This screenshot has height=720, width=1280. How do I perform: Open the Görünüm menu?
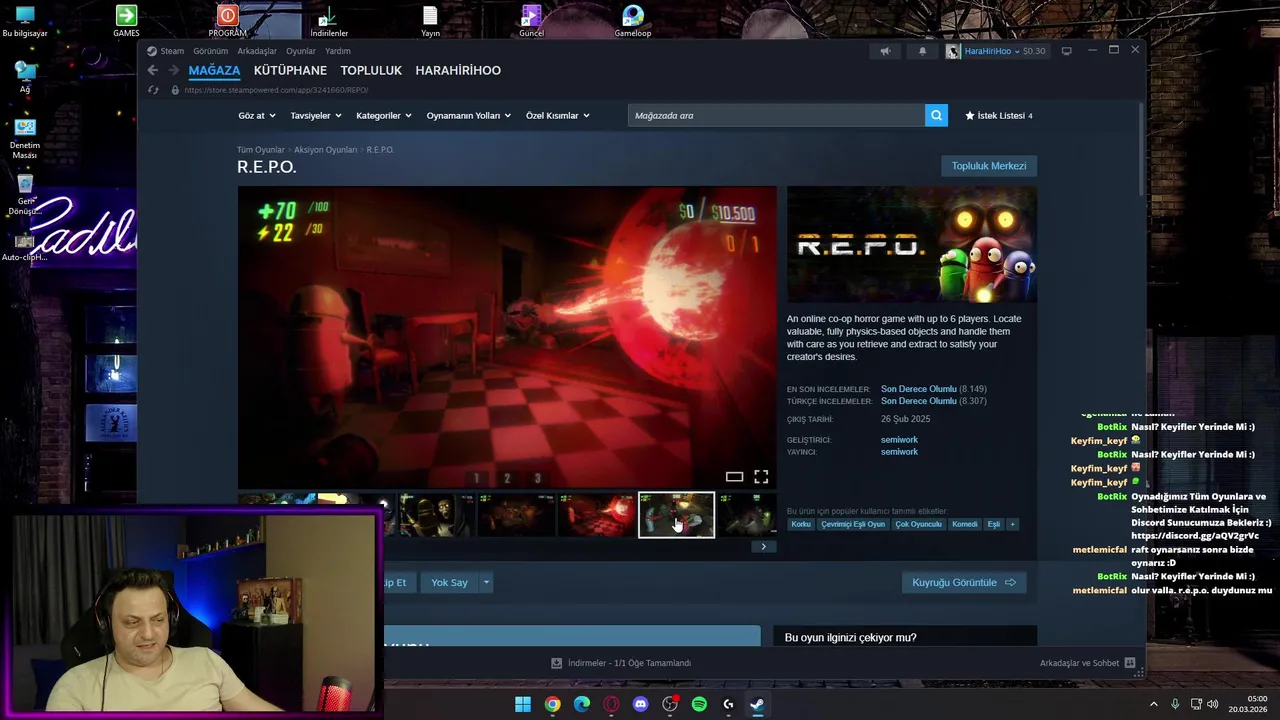[x=211, y=51]
